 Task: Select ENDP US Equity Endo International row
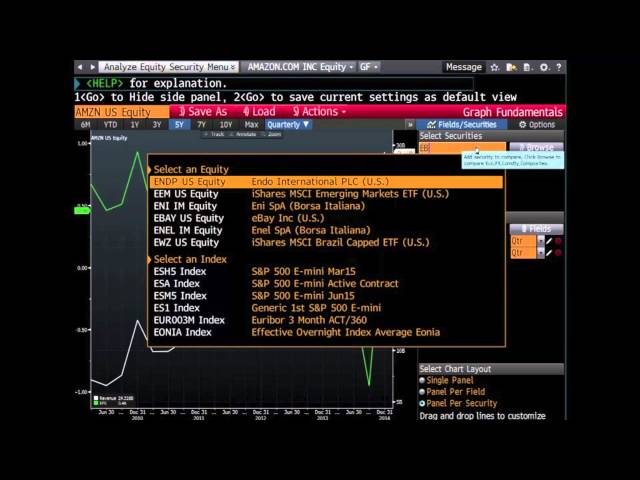coord(326,182)
